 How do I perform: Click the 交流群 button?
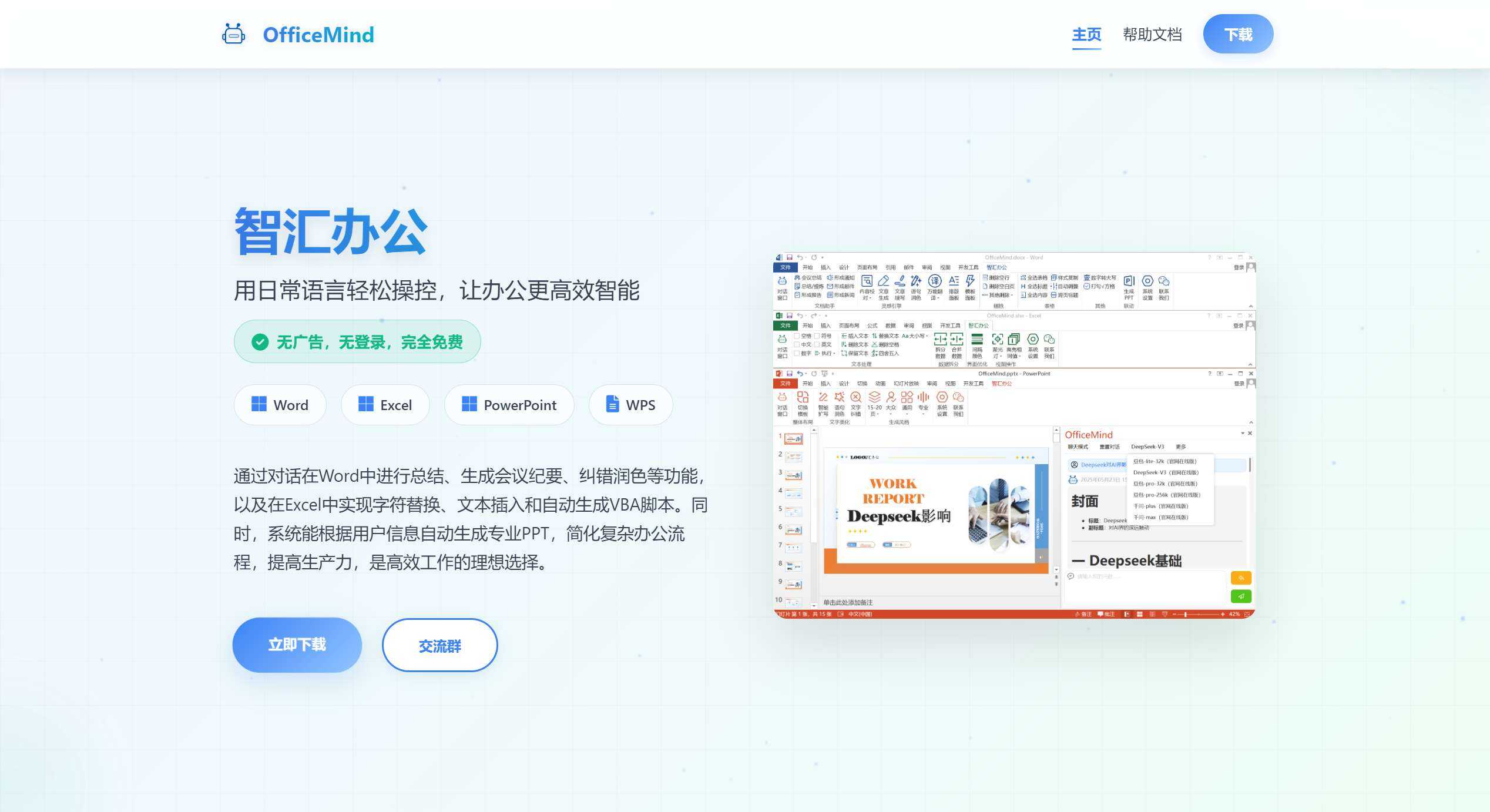439,646
